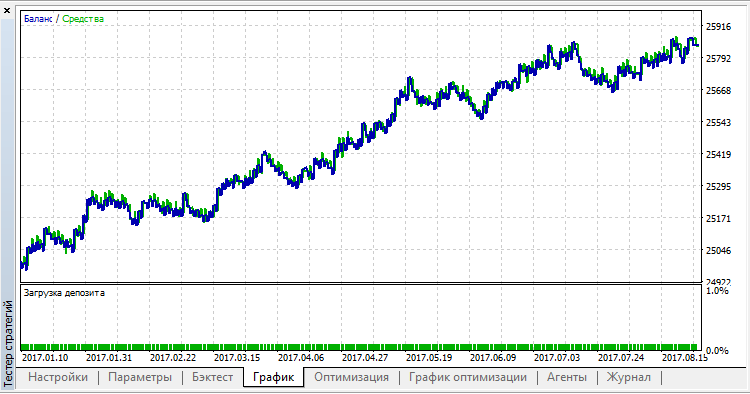This screenshot has height=394, width=750.
Task: Open the График оптимизации tab
Action: 468,377
